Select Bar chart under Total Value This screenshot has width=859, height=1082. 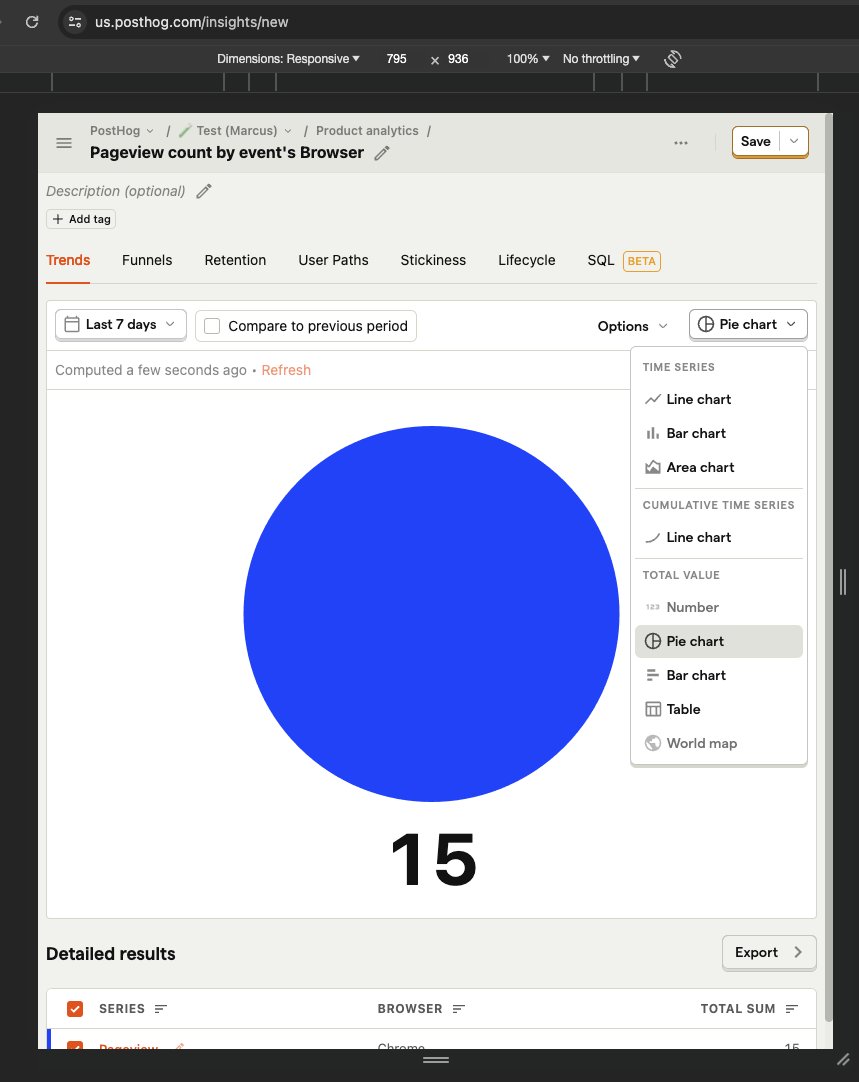coord(718,675)
